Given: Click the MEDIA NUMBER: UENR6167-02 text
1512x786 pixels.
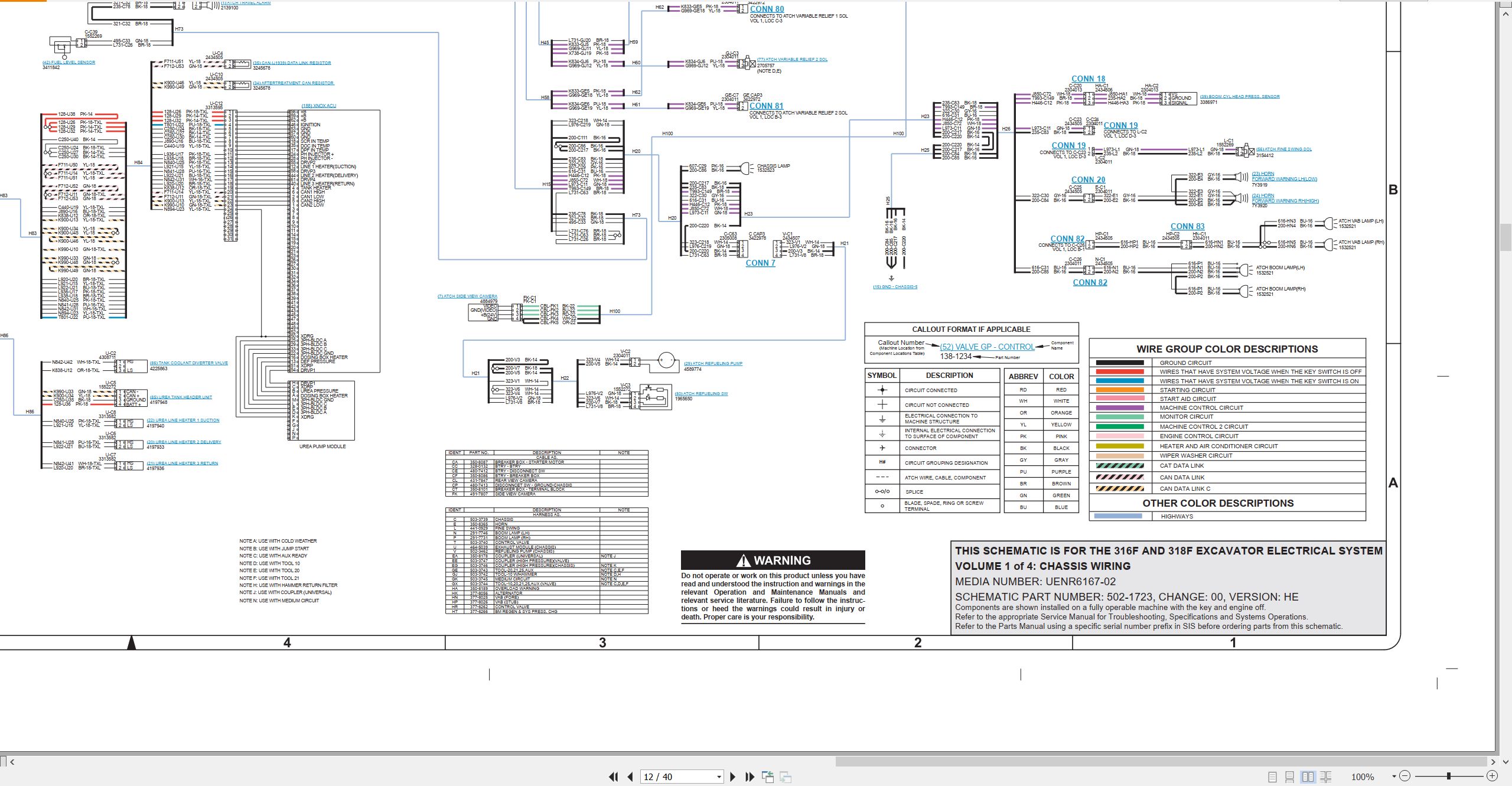Looking at the screenshot, I should (x=1035, y=581).
